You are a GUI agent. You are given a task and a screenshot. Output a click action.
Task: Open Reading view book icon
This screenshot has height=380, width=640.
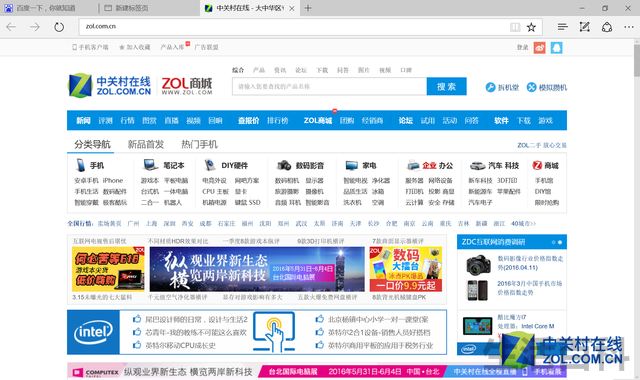515,27
